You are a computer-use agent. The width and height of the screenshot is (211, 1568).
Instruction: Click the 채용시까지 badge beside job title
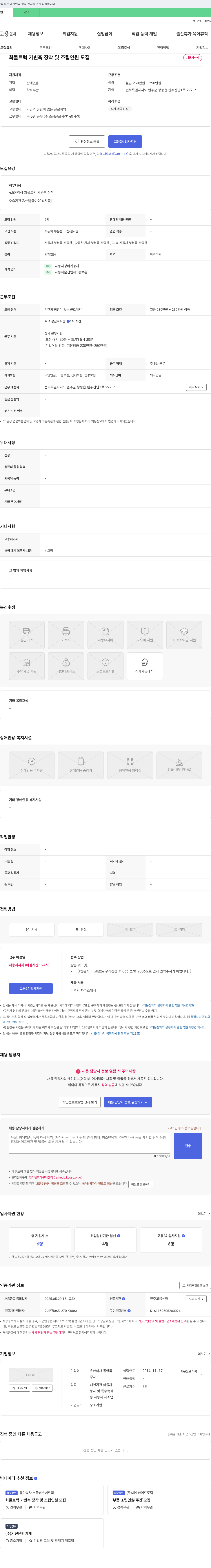[193, 58]
